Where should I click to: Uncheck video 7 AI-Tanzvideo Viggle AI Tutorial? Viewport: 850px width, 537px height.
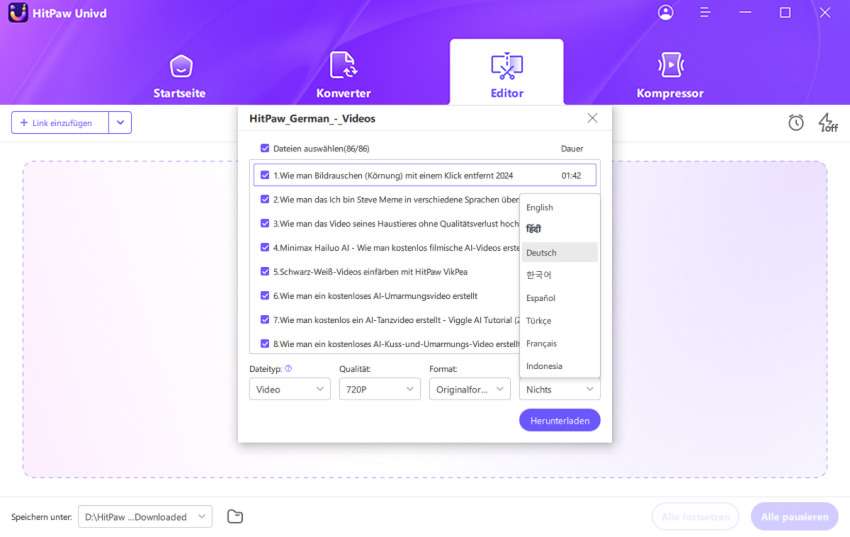tap(265, 319)
